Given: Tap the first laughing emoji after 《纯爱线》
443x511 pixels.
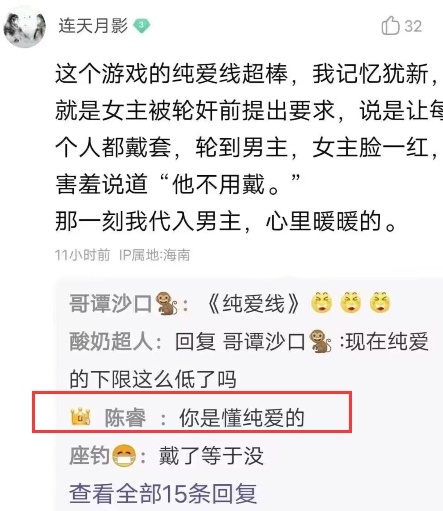Looking at the screenshot, I should (321, 302).
